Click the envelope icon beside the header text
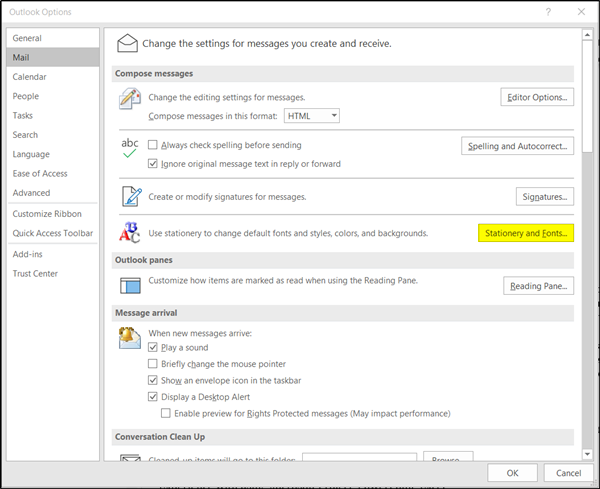 [x=127, y=43]
